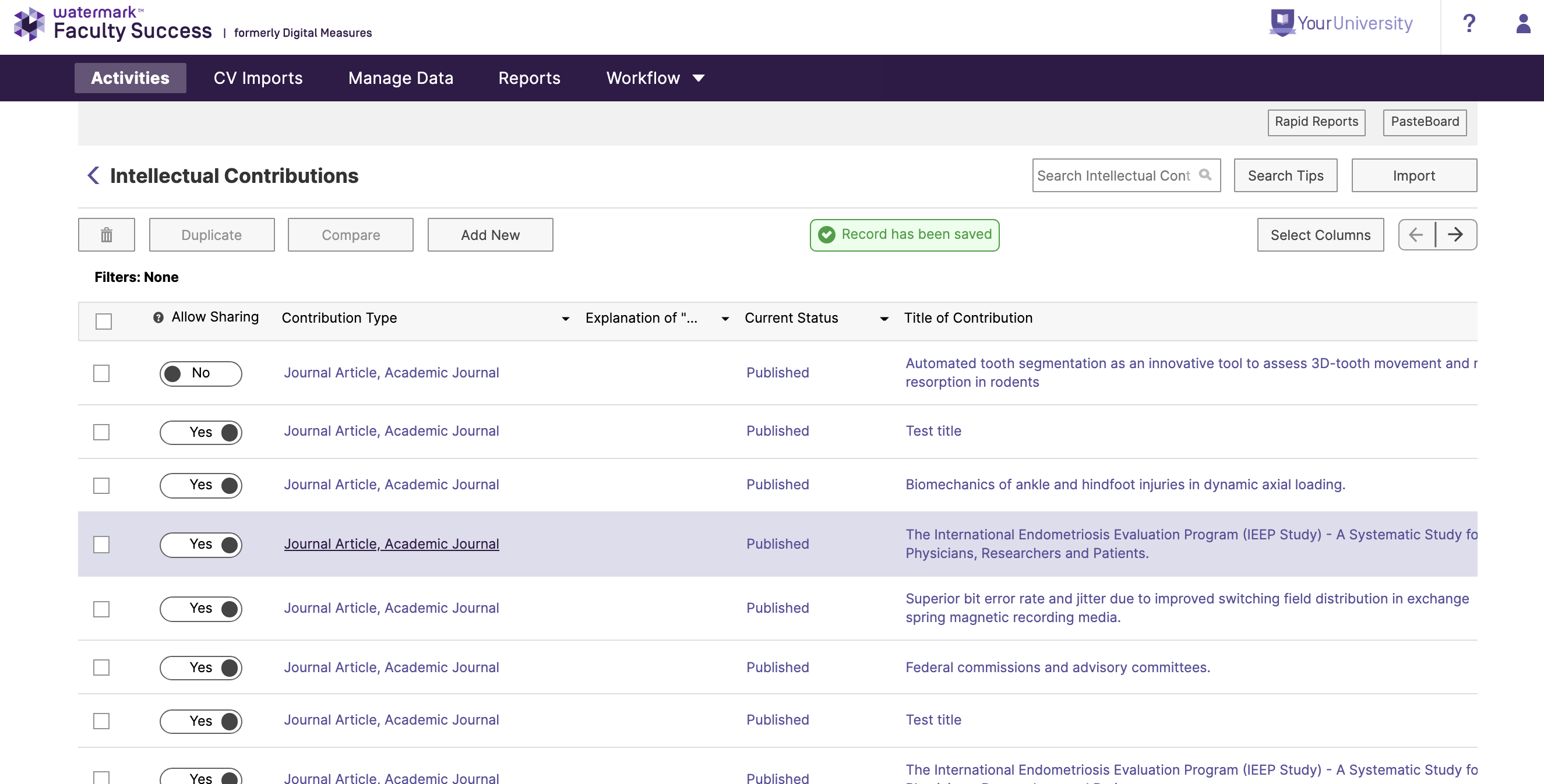Click the Add New button
This screenshot has width=1544, height=784.
click(x=490, y=235)
